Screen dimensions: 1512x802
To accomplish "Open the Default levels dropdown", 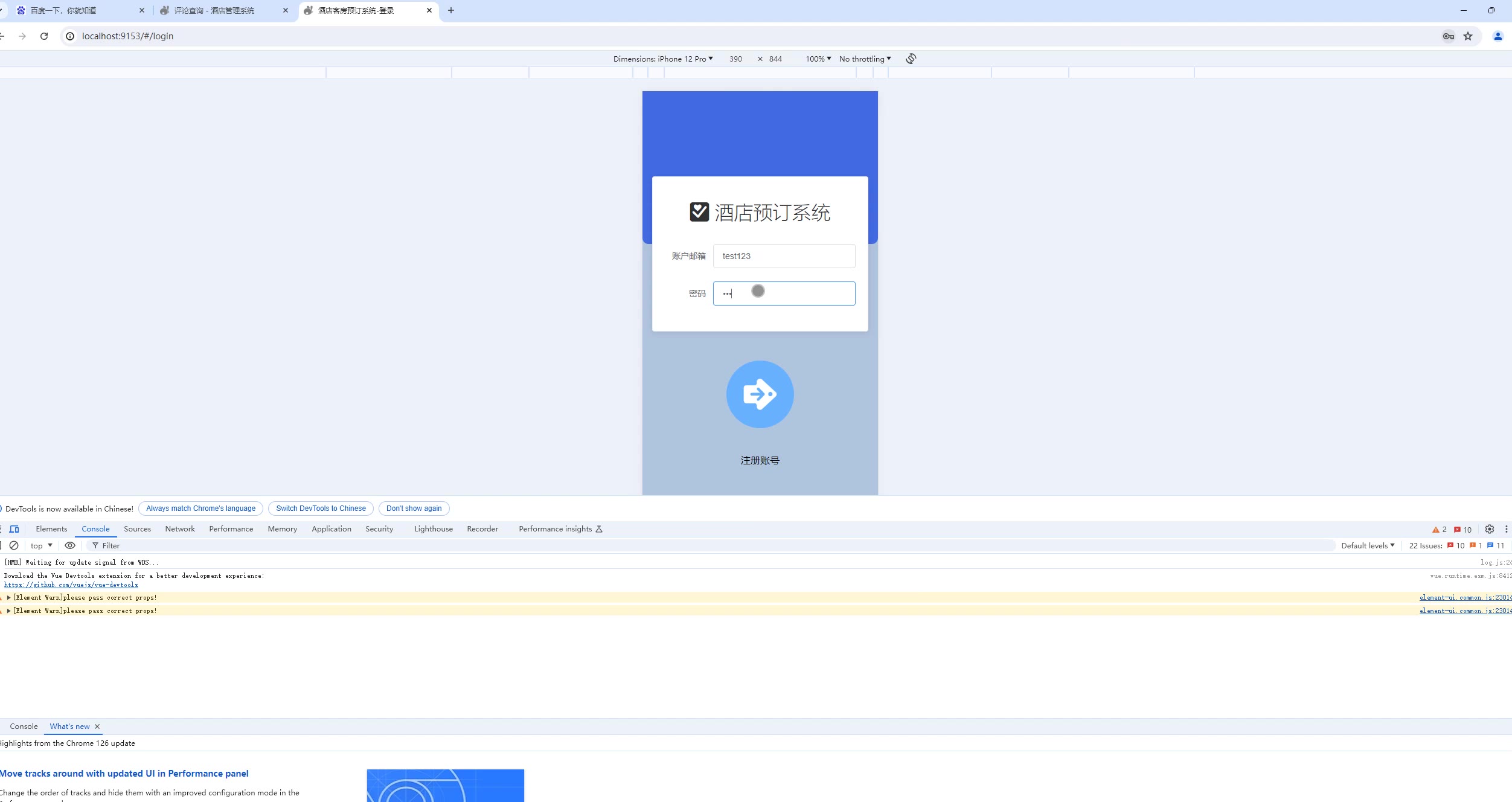I will [1368, 545].
